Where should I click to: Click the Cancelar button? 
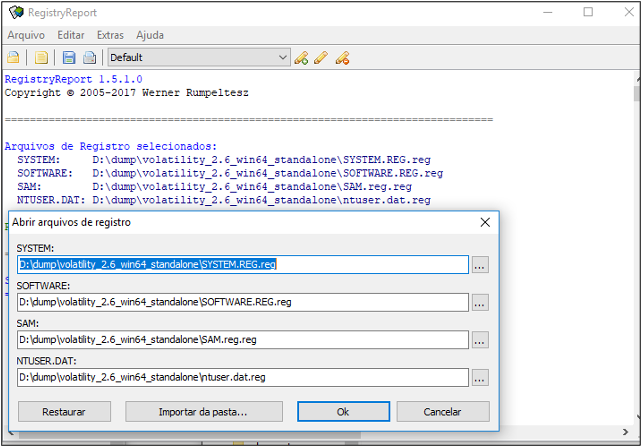pos(443,412)
